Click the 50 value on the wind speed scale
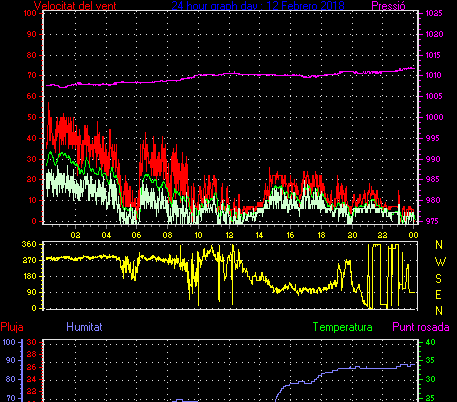The height and width of the screenshot is (402, 457). (x=31, y=117)
